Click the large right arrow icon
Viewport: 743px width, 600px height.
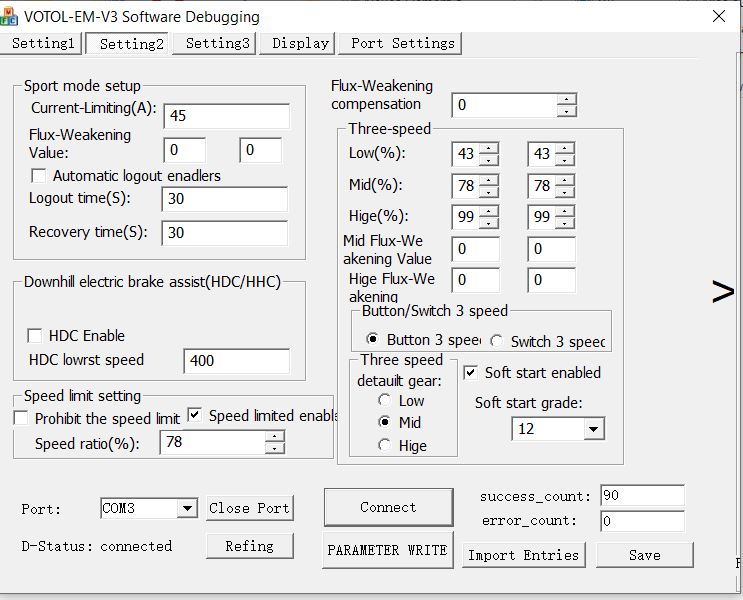point(722,292)
